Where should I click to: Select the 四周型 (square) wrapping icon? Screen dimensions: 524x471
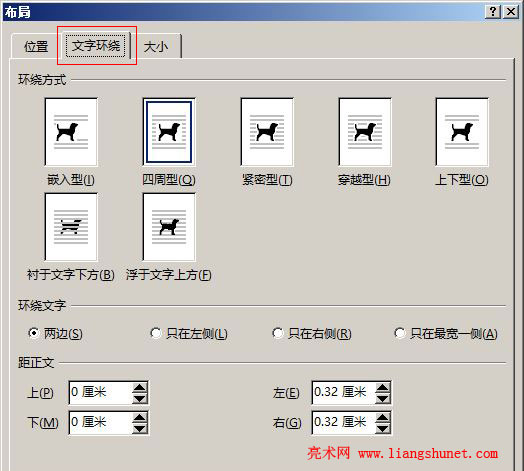tap(169, 132)
